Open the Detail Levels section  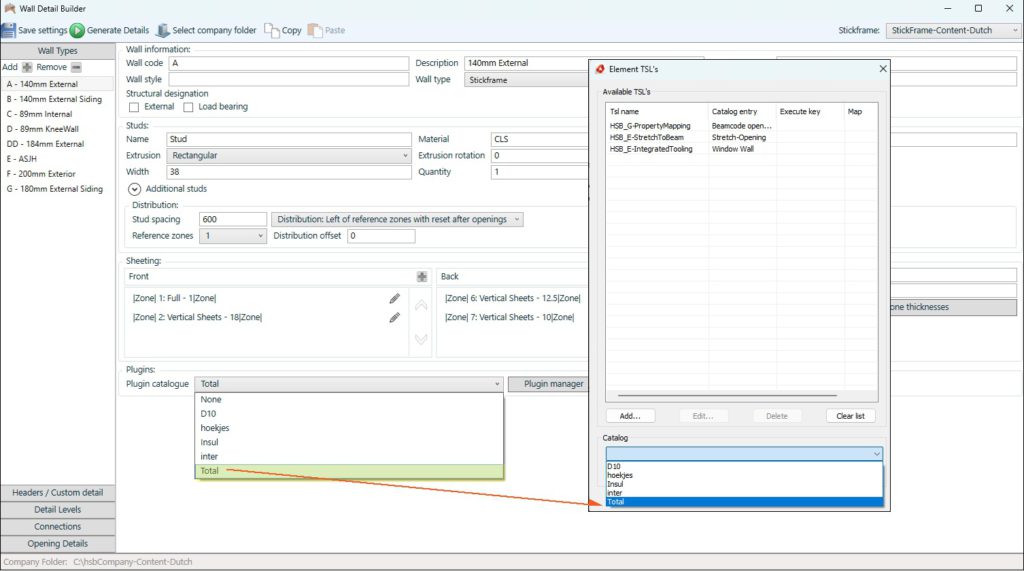(x=57, y=510)
